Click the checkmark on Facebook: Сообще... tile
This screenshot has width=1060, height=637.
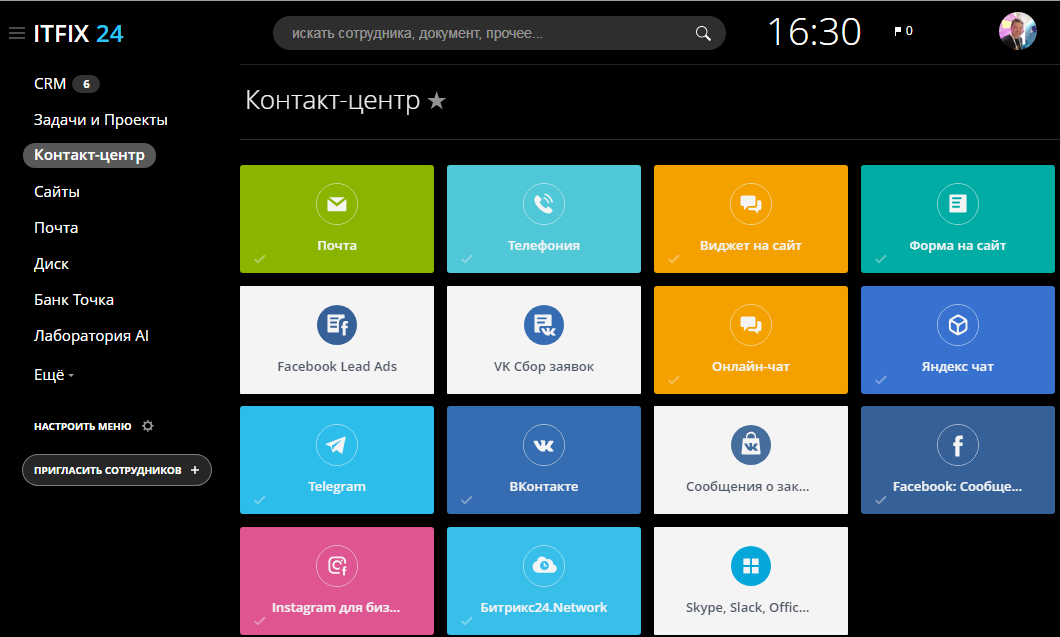pos(880,500)
